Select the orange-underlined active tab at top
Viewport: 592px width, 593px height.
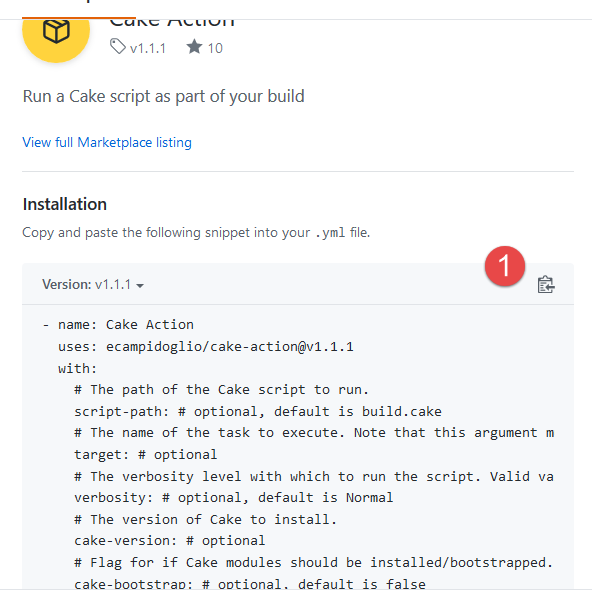[79, 8]
